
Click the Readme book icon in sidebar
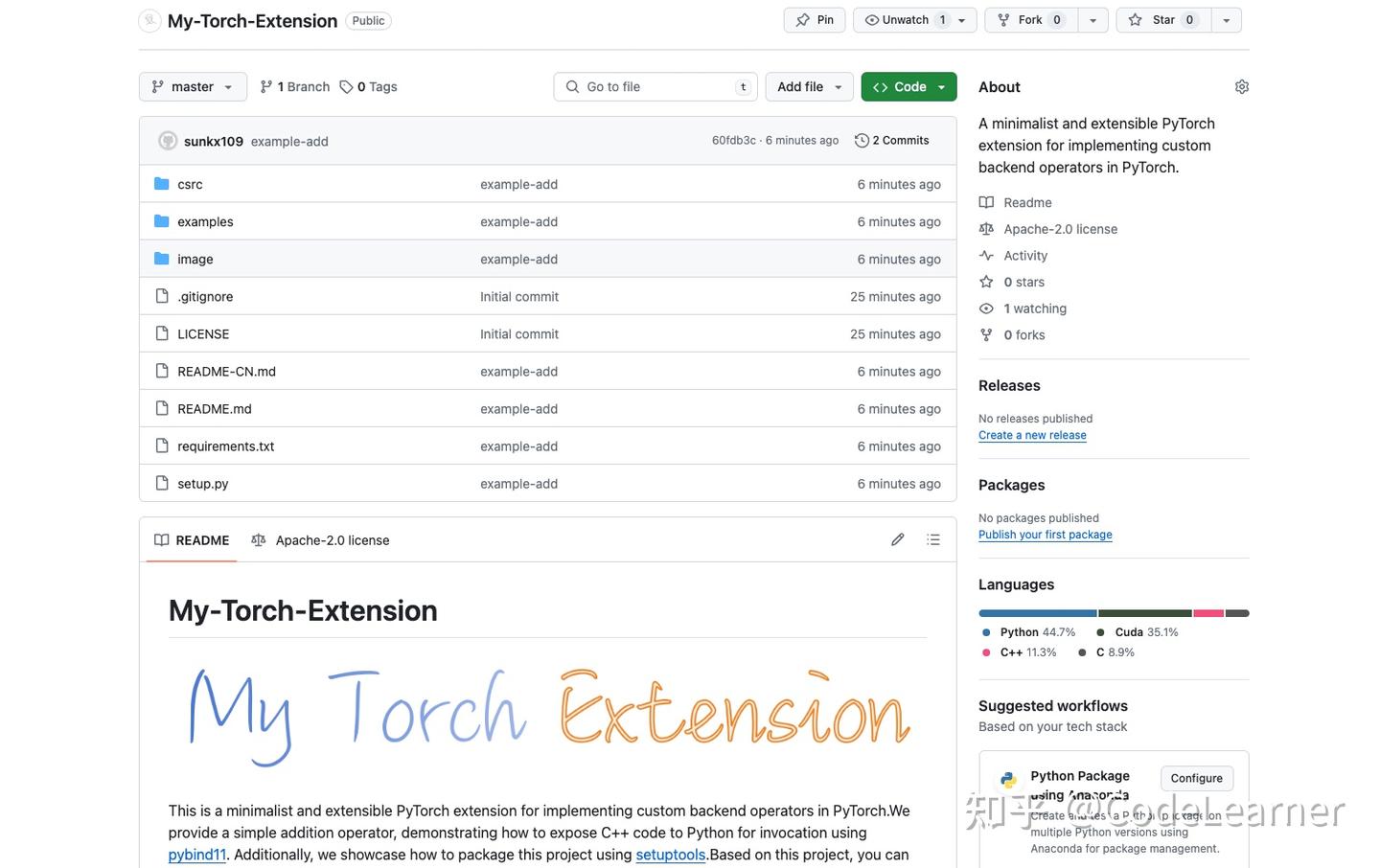[x=986, y=202]
